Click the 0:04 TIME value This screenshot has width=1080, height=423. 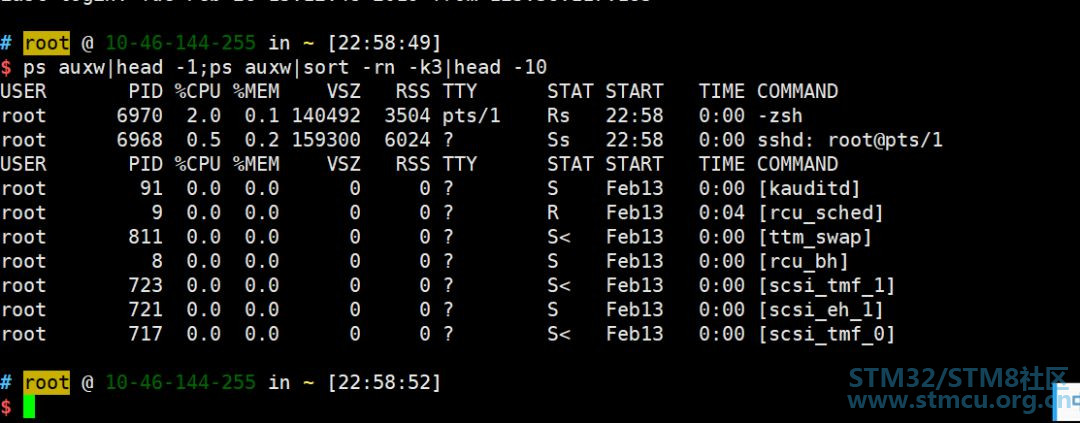tap(722, 213)
